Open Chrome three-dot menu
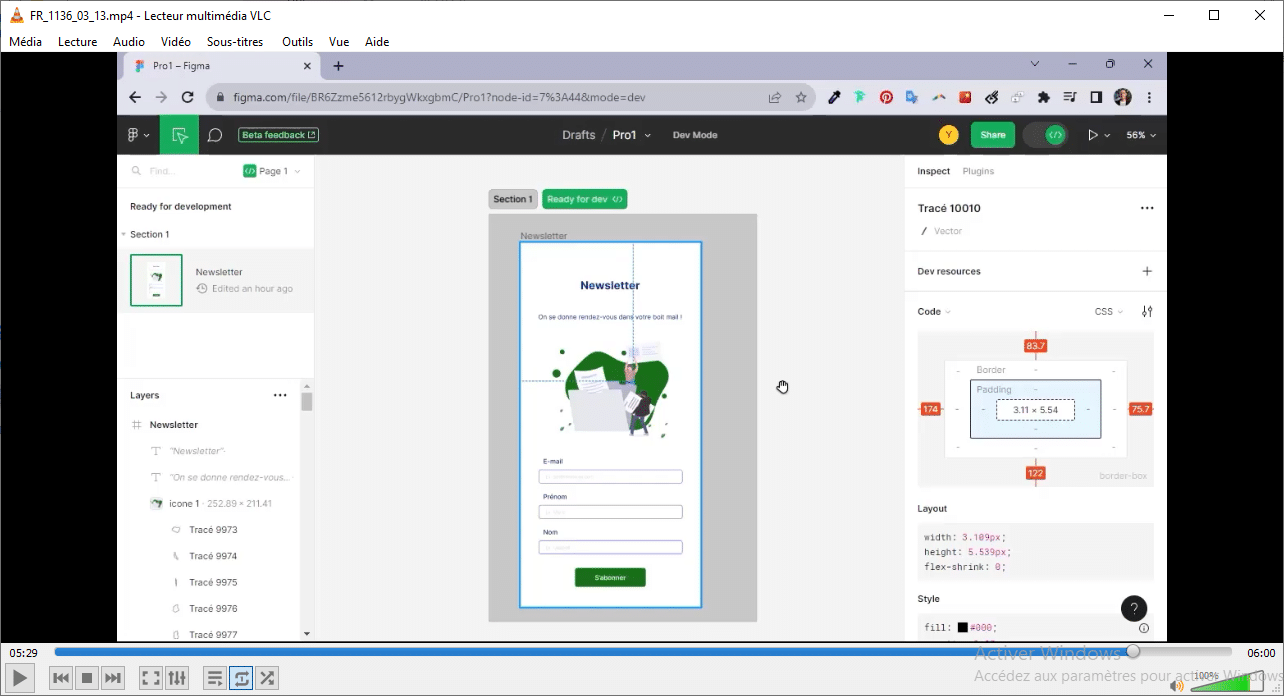 pos(1149,97)
